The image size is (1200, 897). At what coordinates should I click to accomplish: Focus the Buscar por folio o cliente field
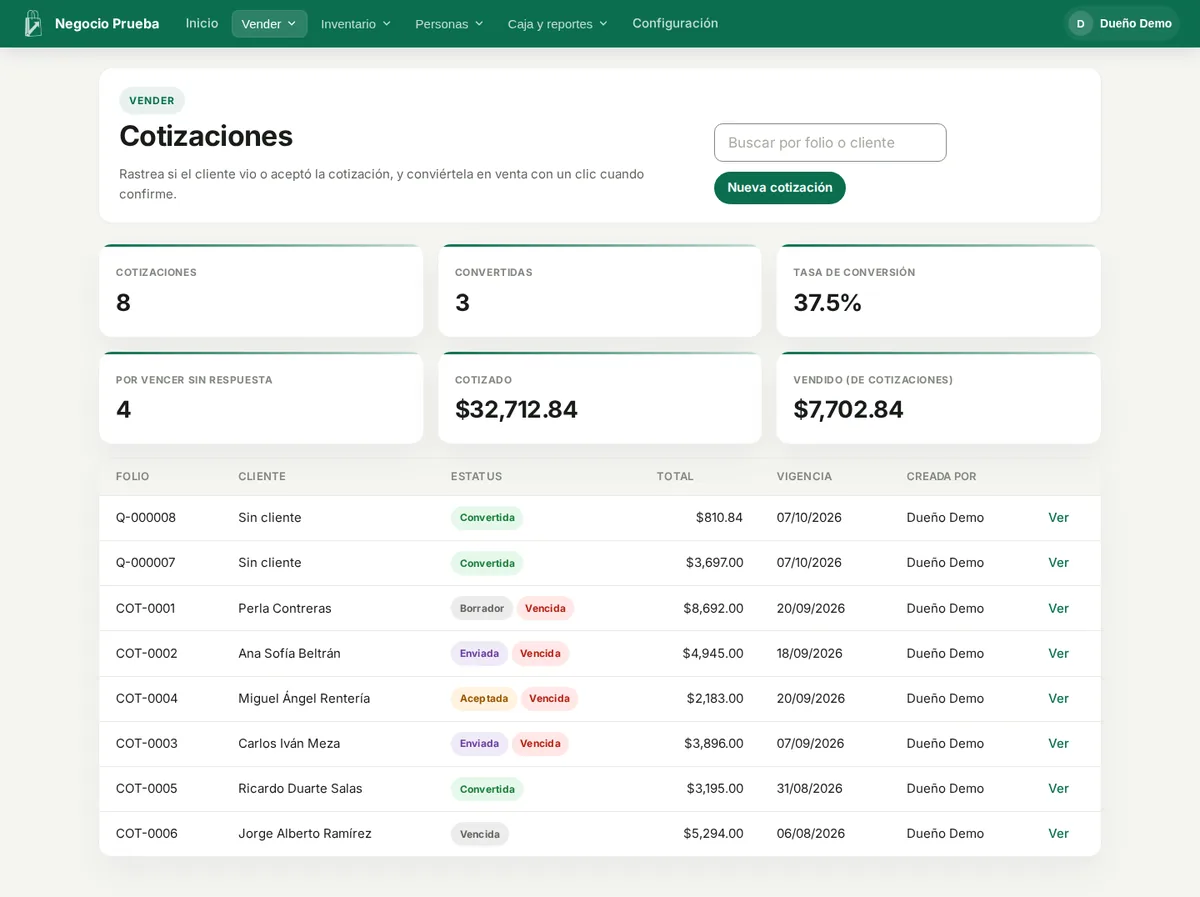830,143
